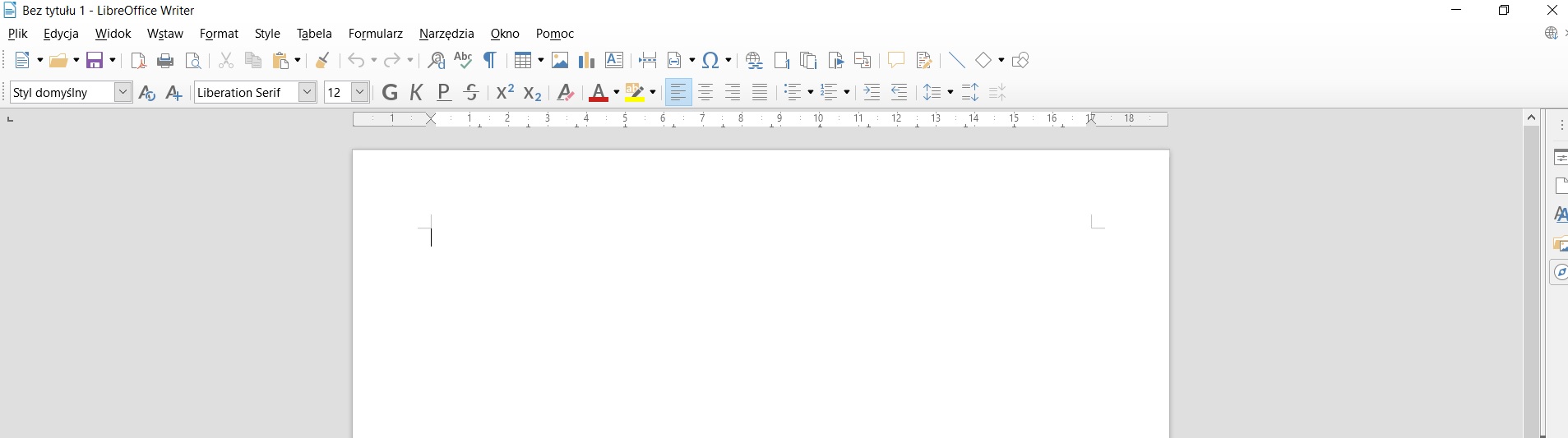The width and height of the screenshot is (1568, 438).
Task: Open the Narzędzia menu
Action: tap(446, 34)
